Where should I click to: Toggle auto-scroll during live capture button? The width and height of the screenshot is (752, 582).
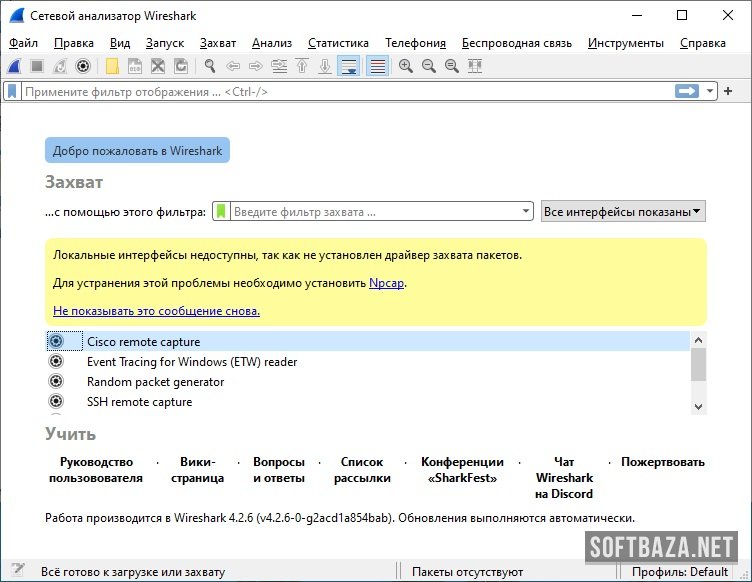pyautogui.click(x=348, y=66)
